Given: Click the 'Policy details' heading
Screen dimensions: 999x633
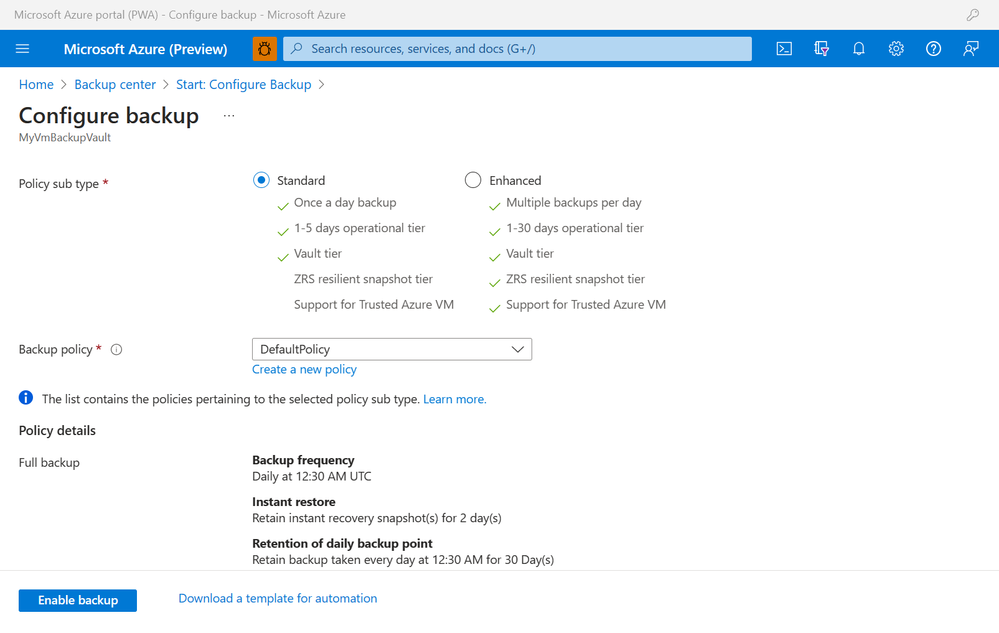Looking at the screenshot, I should (x=57, y=430).
